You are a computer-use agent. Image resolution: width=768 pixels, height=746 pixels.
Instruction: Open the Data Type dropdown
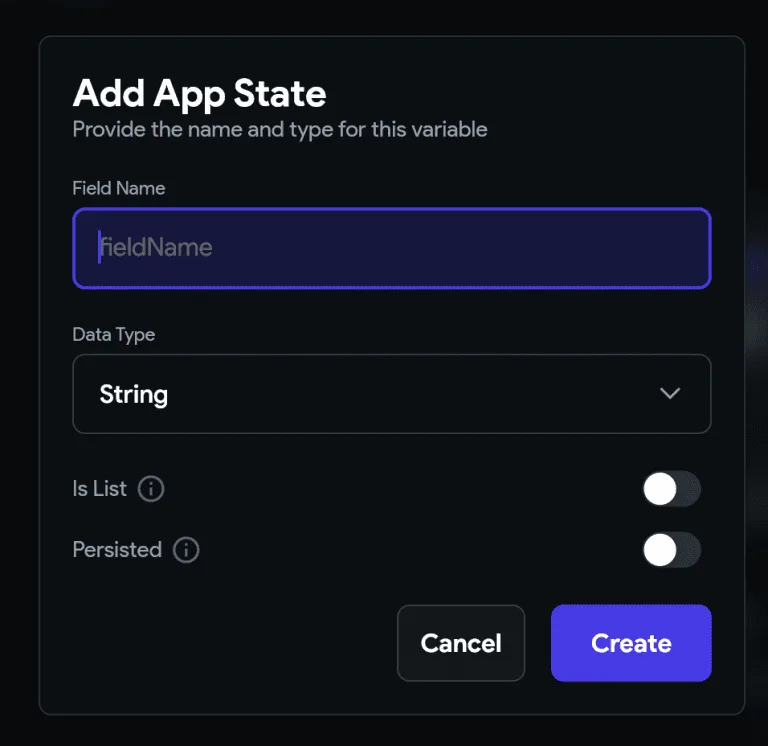[x=391, y=394]
